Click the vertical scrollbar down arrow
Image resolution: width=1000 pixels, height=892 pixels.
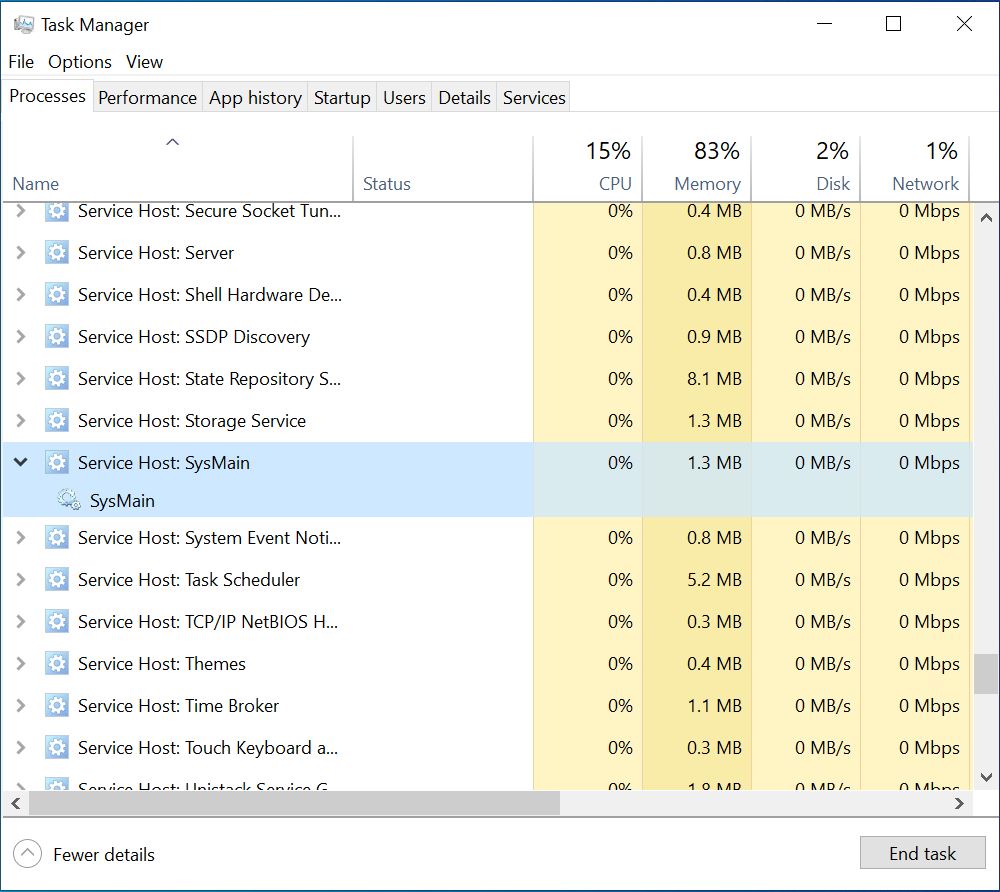[x=986, y=777]
